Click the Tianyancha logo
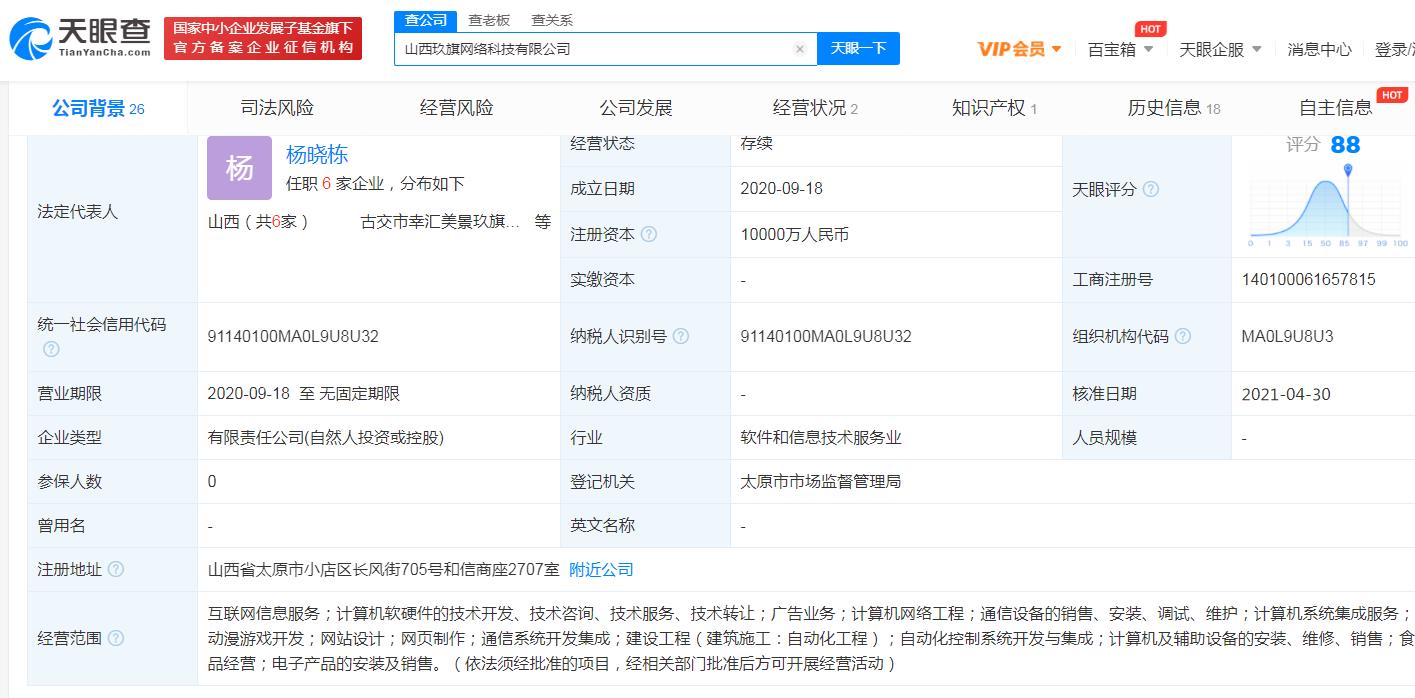Screen dimensions: 1415x698 80,40
